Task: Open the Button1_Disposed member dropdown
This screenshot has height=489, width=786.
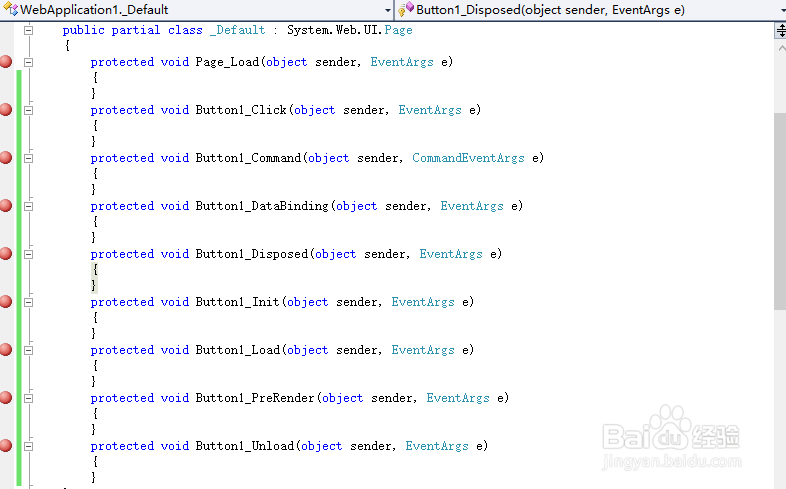Action: 782,10
